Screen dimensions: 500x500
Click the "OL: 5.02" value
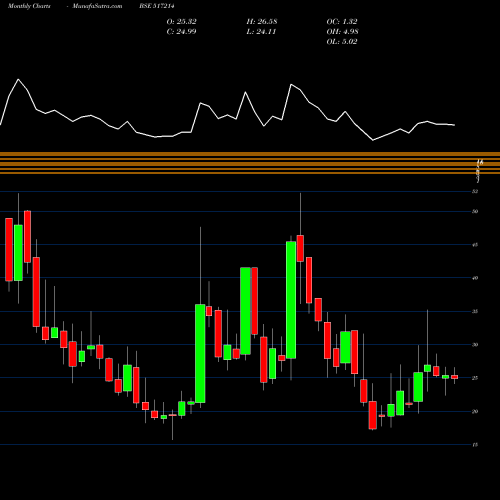tap(342, 42)
